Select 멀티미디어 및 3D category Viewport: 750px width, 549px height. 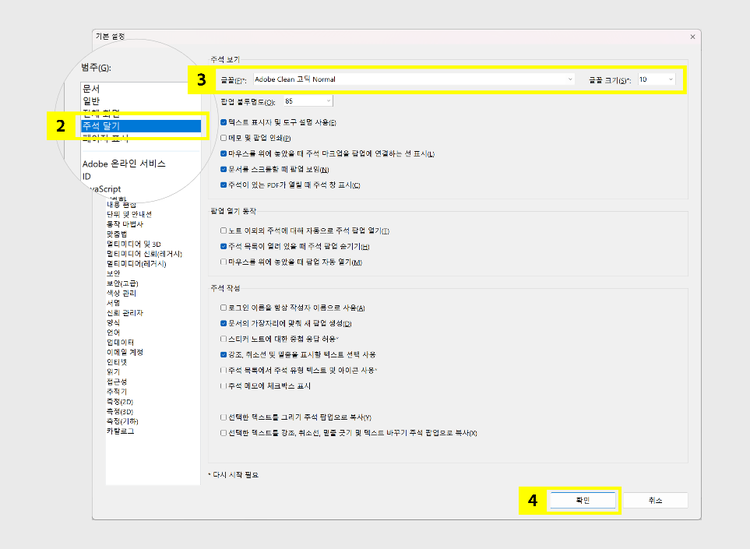(133, 244)
